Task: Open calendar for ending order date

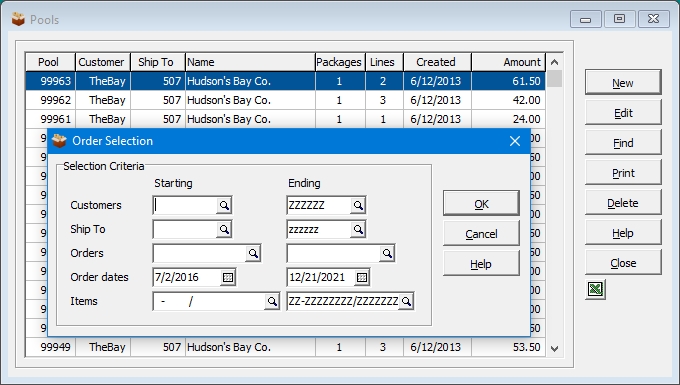Action: (x=362, y=277)
